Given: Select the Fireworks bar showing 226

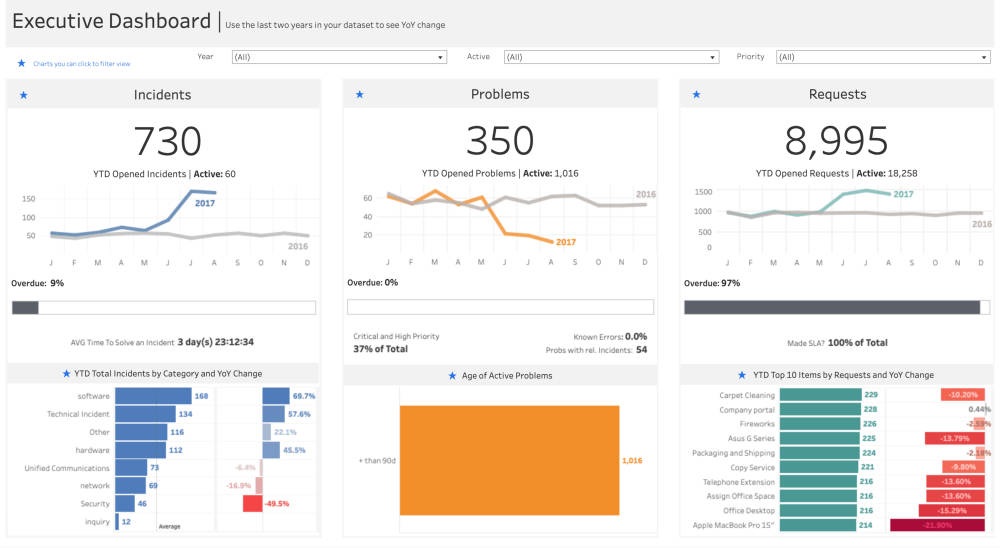Looking at the screenshot, I should click(x=820, y=424).
